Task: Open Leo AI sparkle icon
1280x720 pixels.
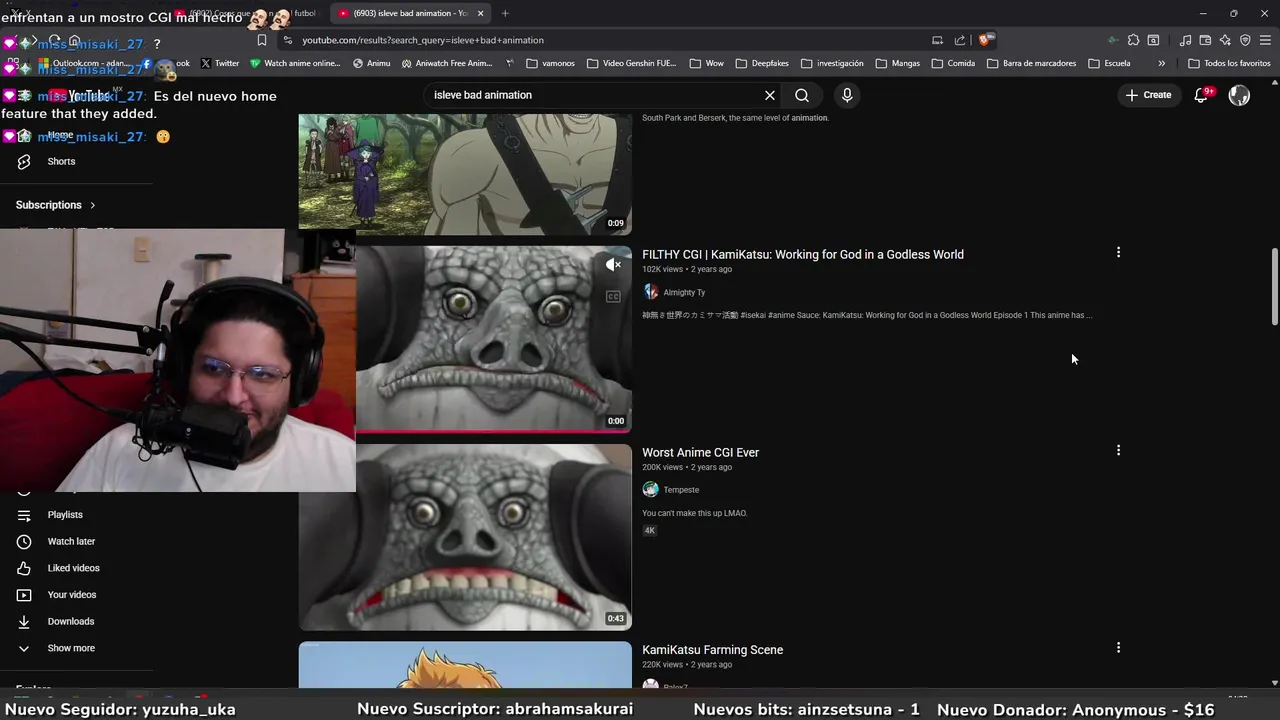Action: pyautogui.click(x=1225, y=40)
